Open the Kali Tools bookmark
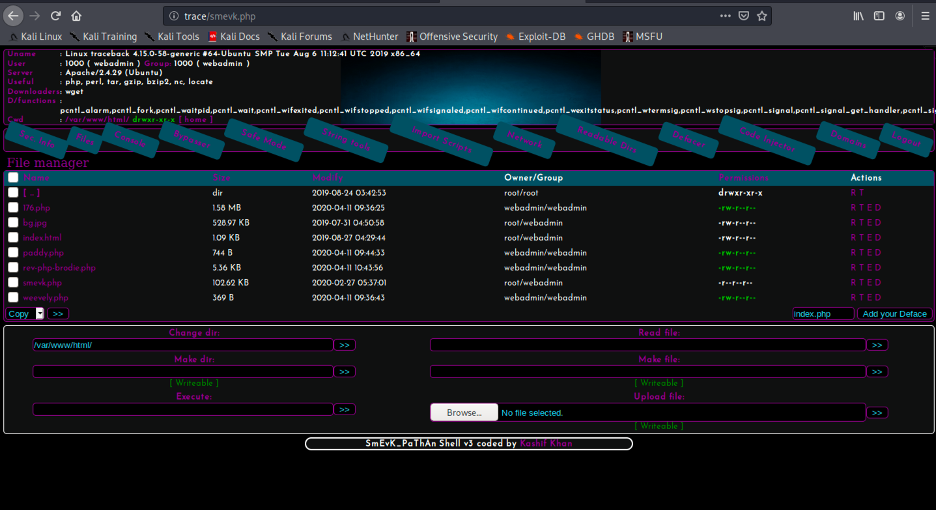The width and height of the screenshot is (936, 510). (x=172, y=36)
